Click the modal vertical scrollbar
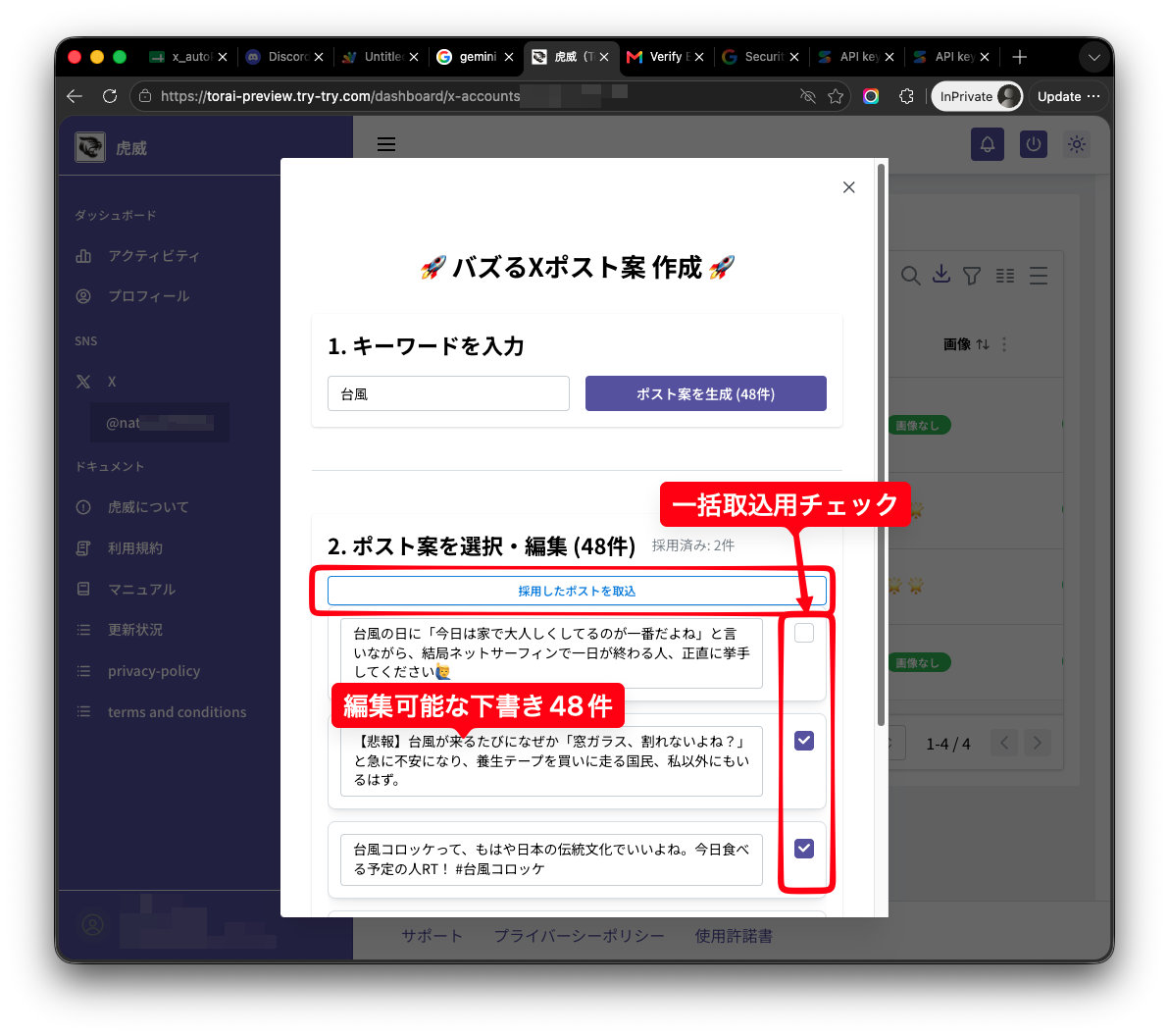 pos(882,444)
